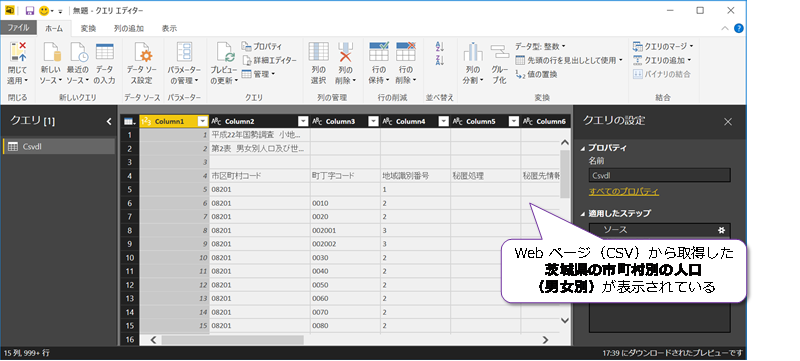The width and height of the screenshot is (800, 361).
Task: Select the Column5 header
Action: [x=485, y=121]
